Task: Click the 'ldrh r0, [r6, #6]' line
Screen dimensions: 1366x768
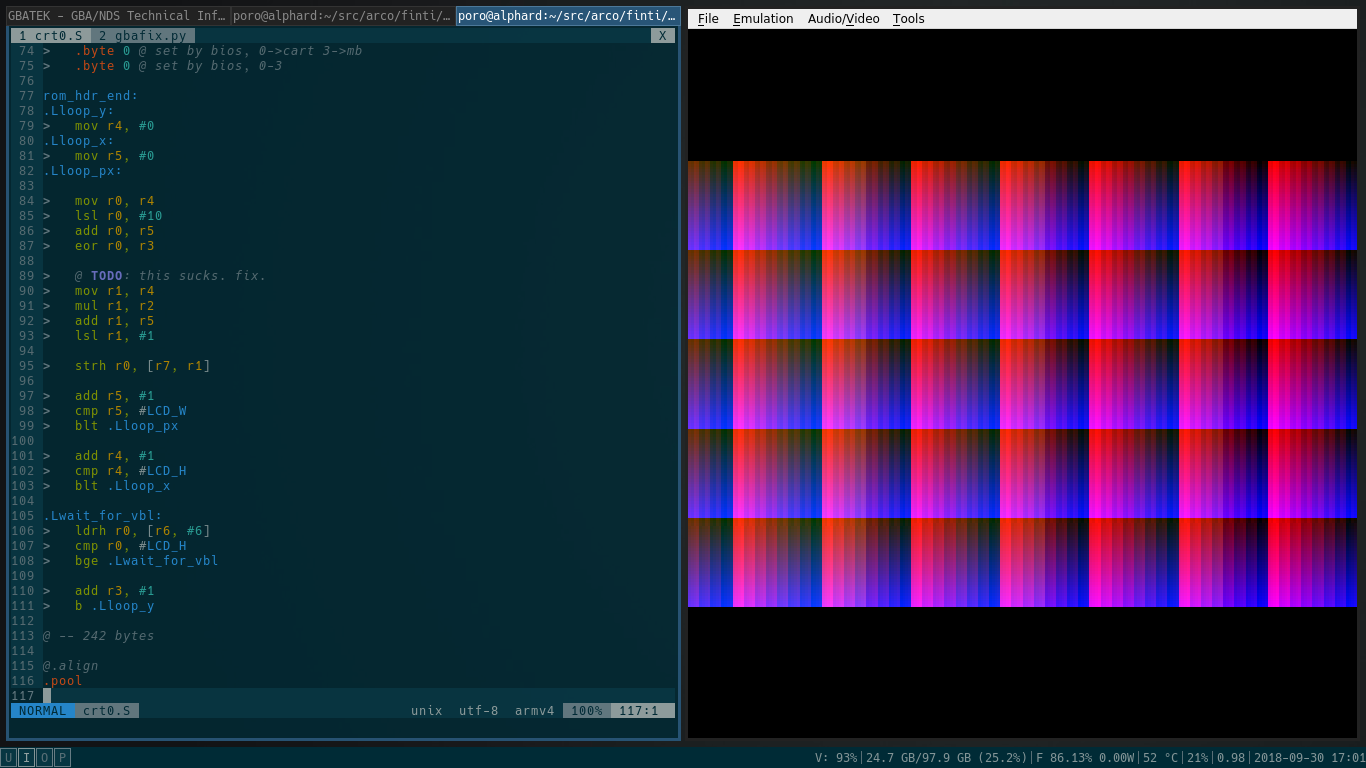Action: (x=143, y=530)
